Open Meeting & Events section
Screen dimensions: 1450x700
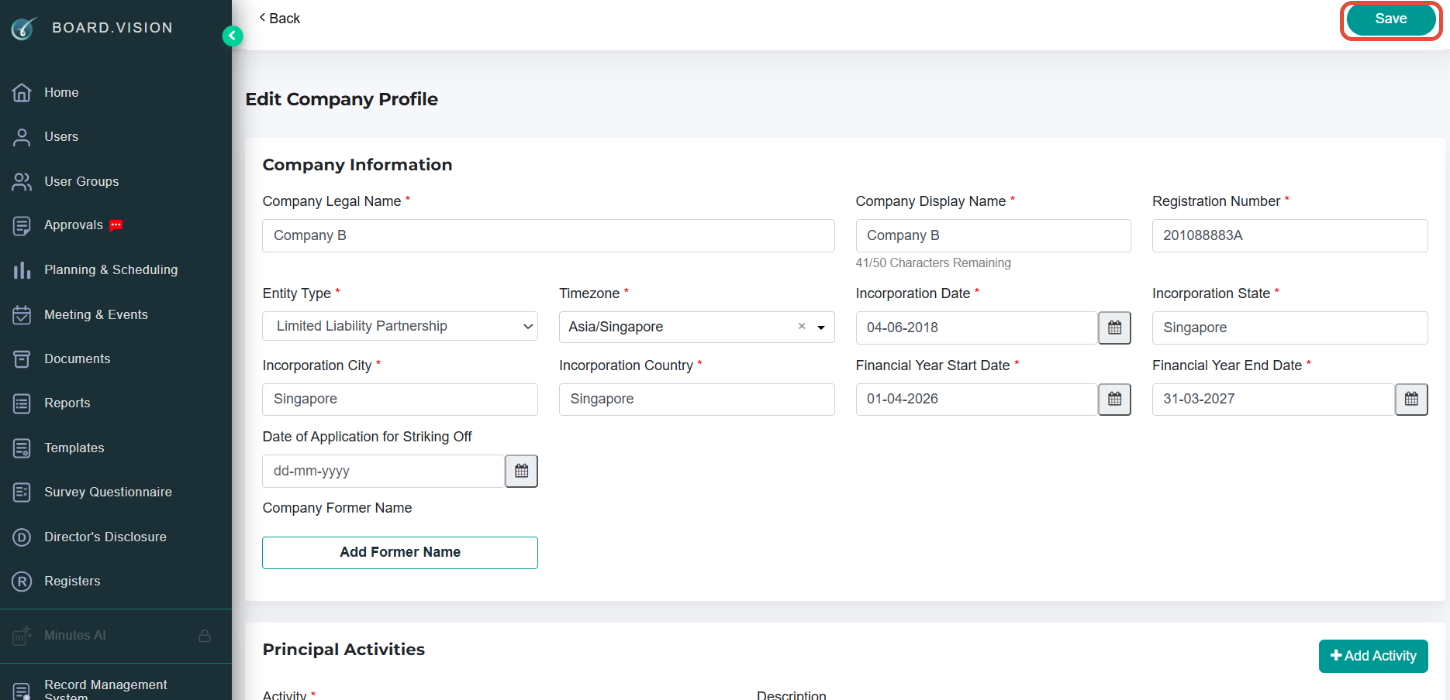click(96, 314)
